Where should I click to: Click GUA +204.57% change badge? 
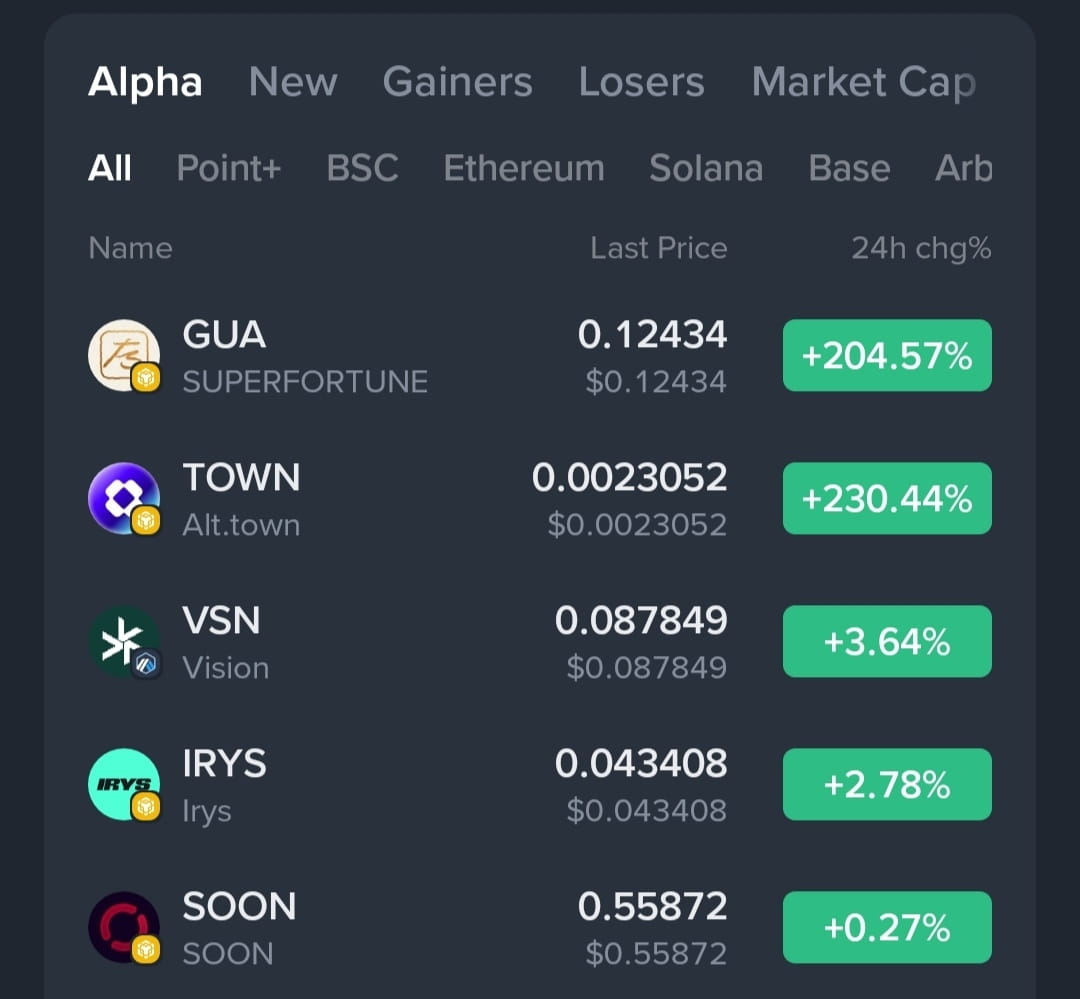887,355
